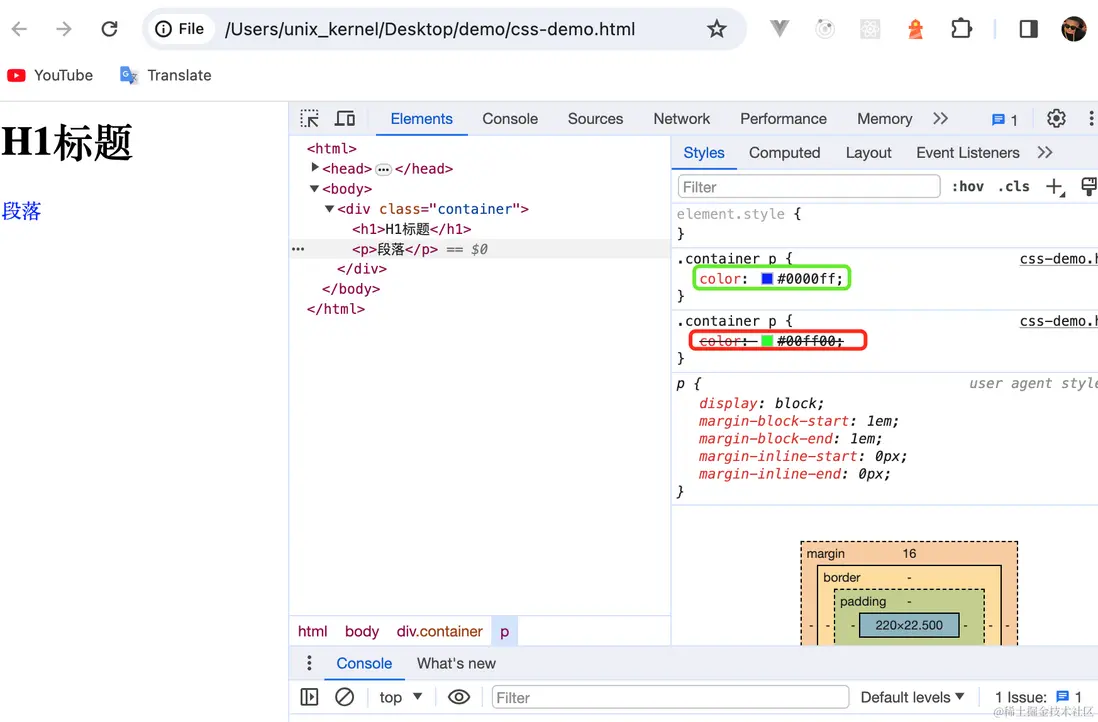Toggle the device toolbar icon
Image resolution: width=1098 pixels, height=722 pixels.
(345, 119)
